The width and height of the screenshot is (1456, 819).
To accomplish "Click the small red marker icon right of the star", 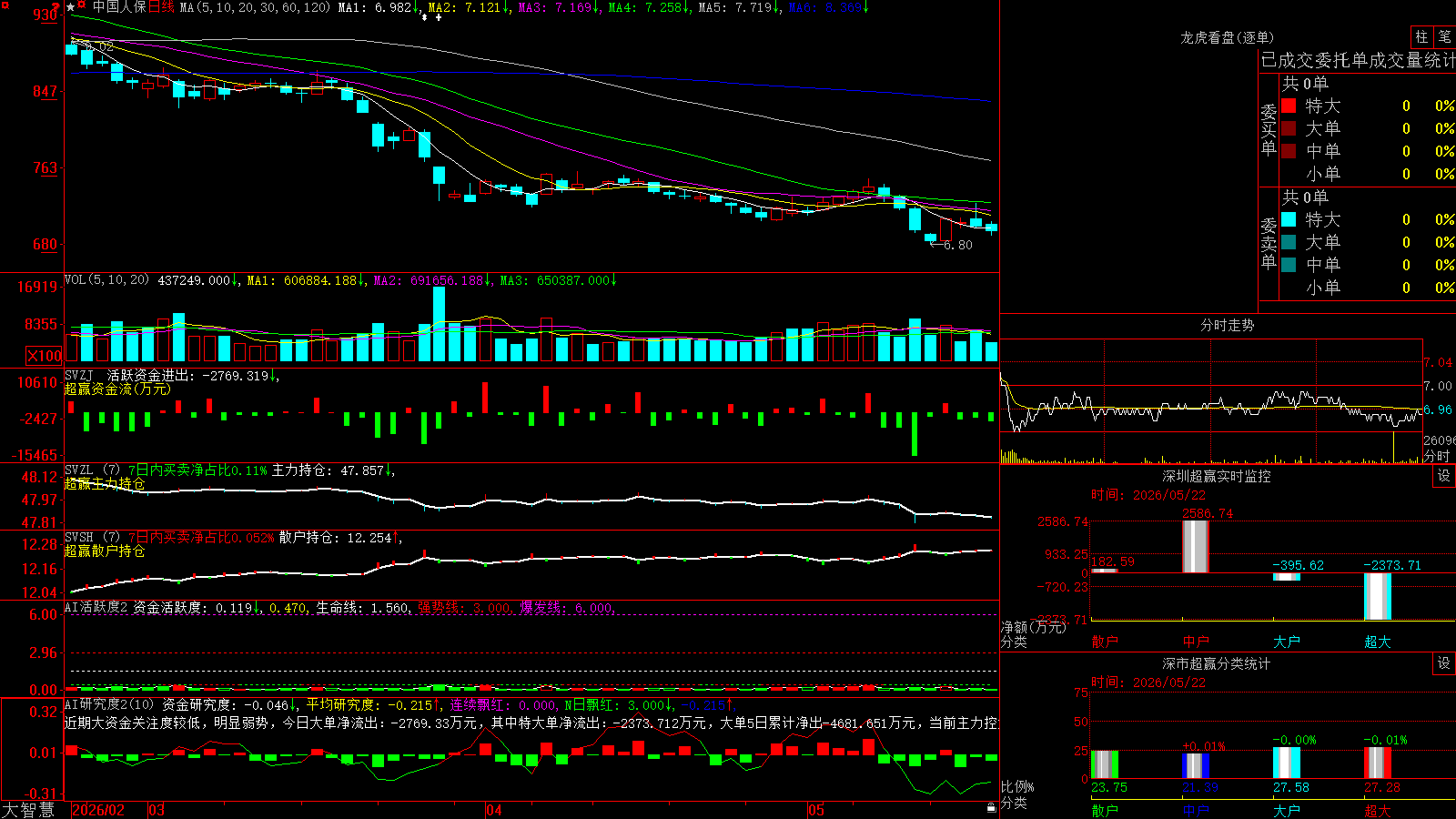I will pos(82,5).
